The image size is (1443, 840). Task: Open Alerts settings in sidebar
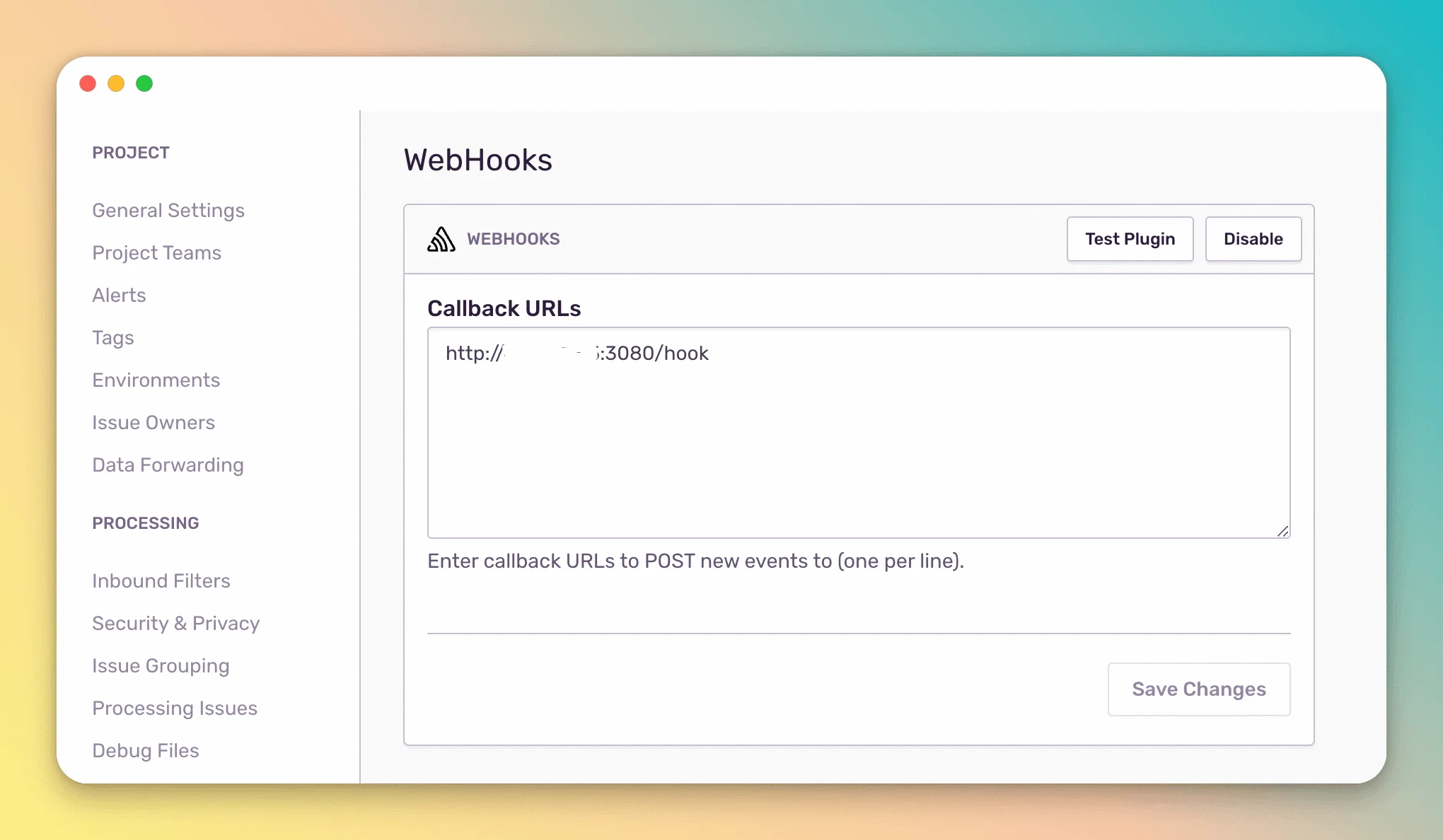click(119, 296)
